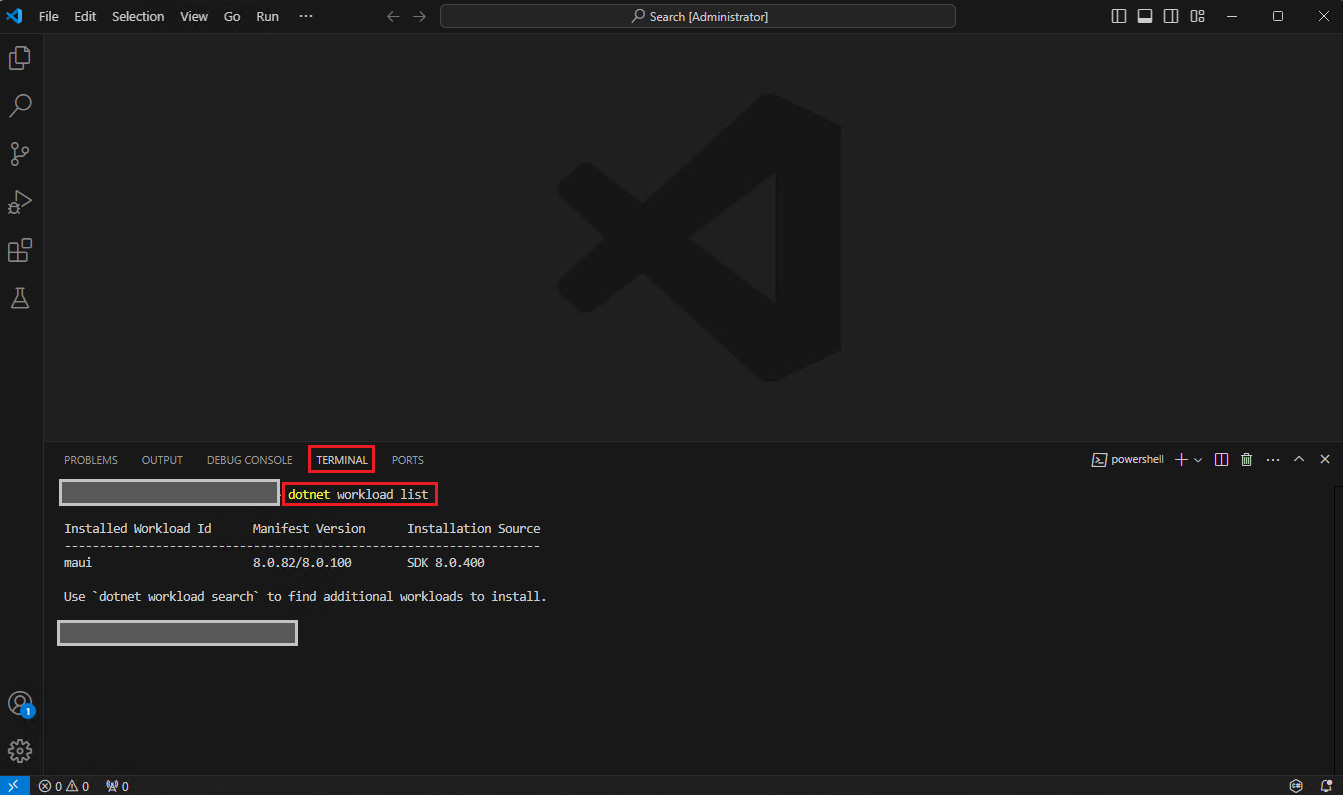1343x795 pixels.
Task: Click the Search [Administrator] command center box
Action: pos(698,16)
